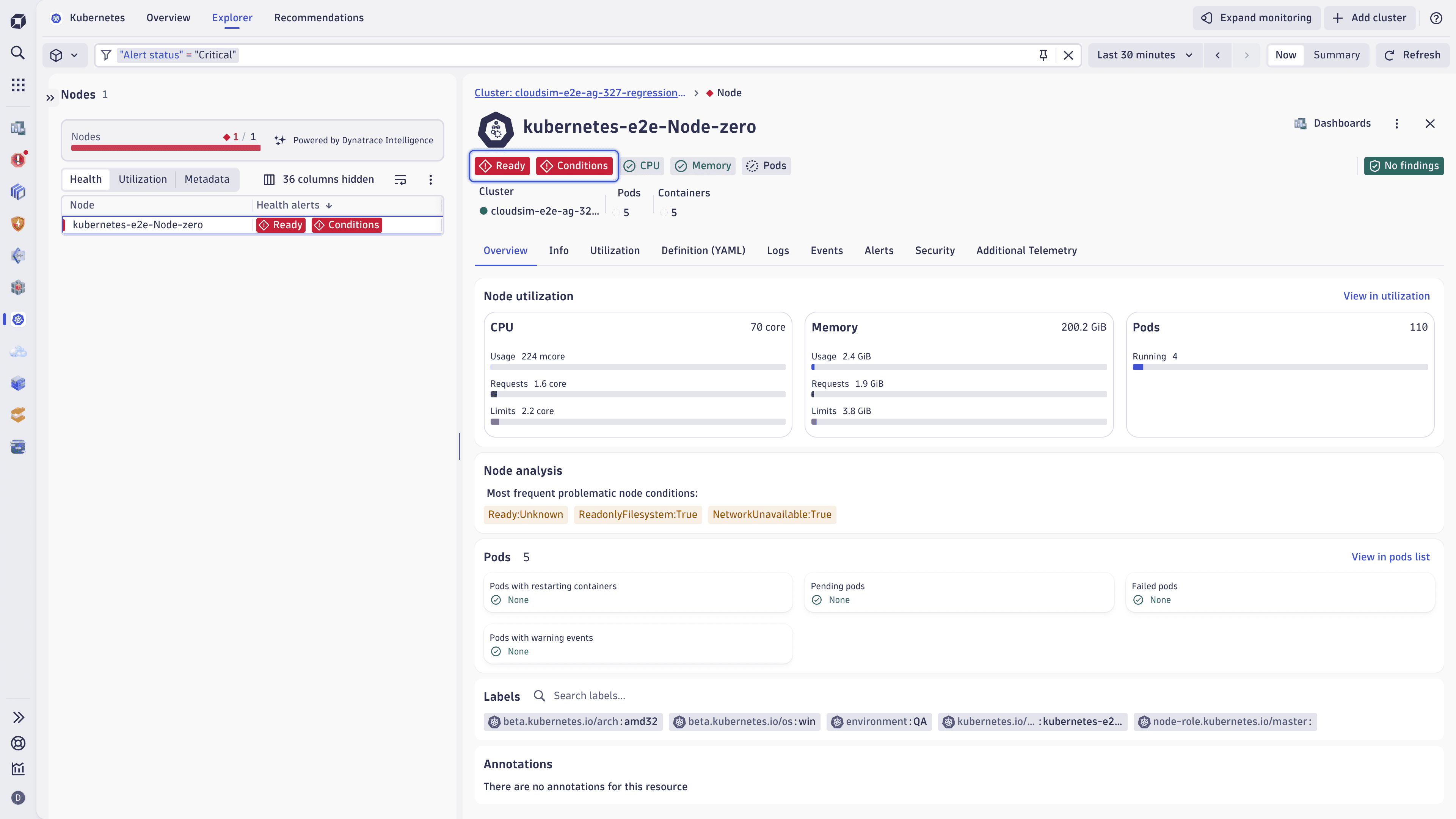Open the Dynatrace logo home icon

pyautogui.click(x=18, y=22)
